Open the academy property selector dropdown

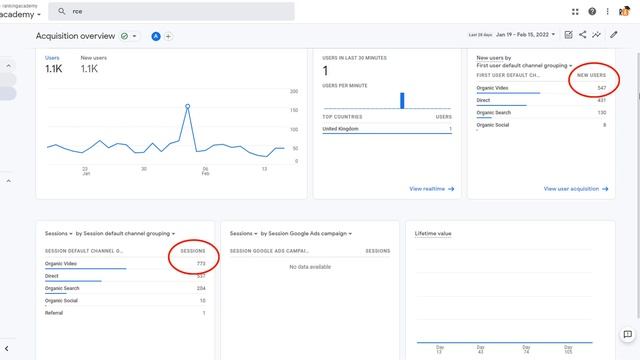pyautogui.click(x=20, y=15)
